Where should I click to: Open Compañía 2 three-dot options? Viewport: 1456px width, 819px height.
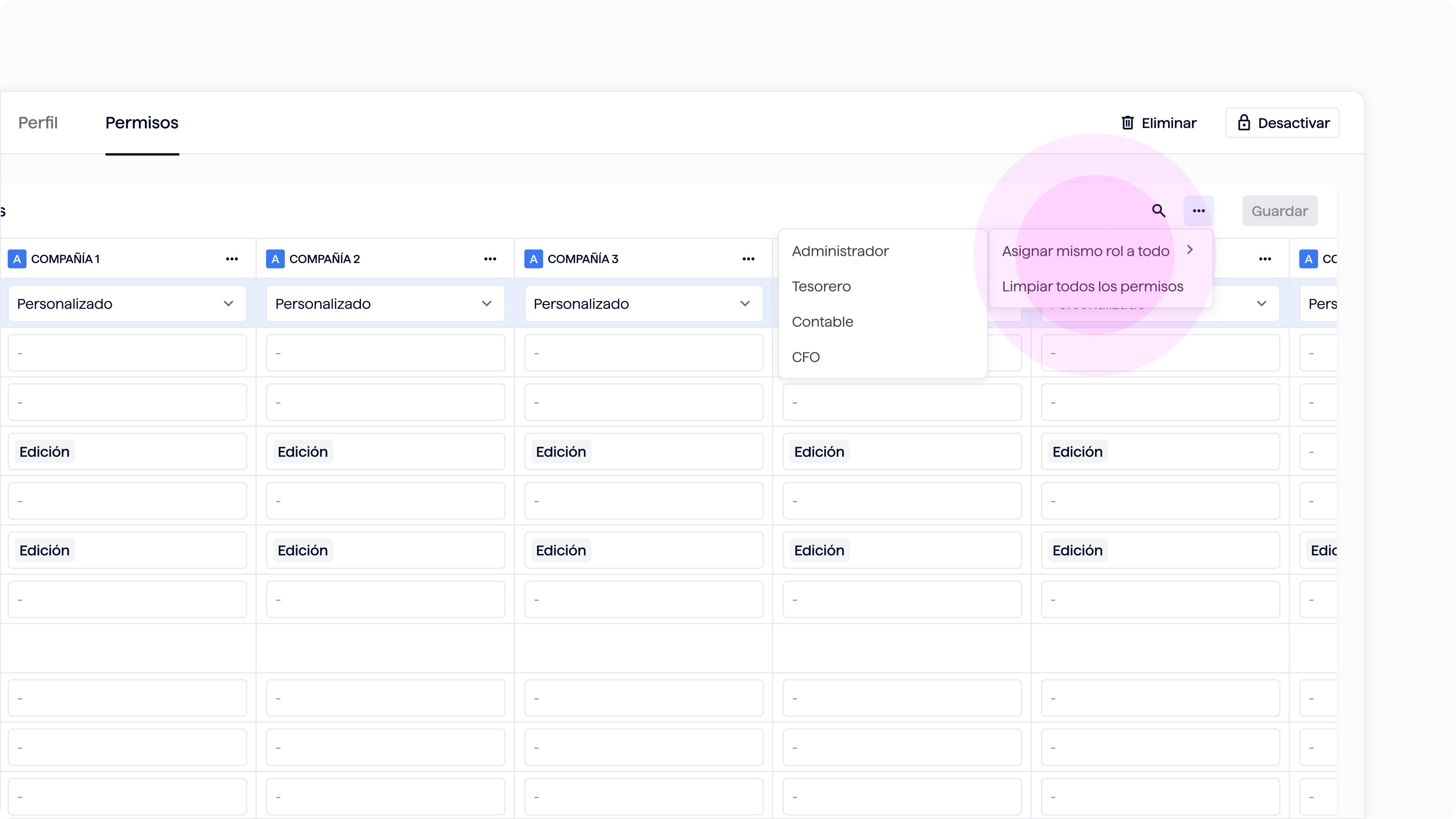point(490,259)
